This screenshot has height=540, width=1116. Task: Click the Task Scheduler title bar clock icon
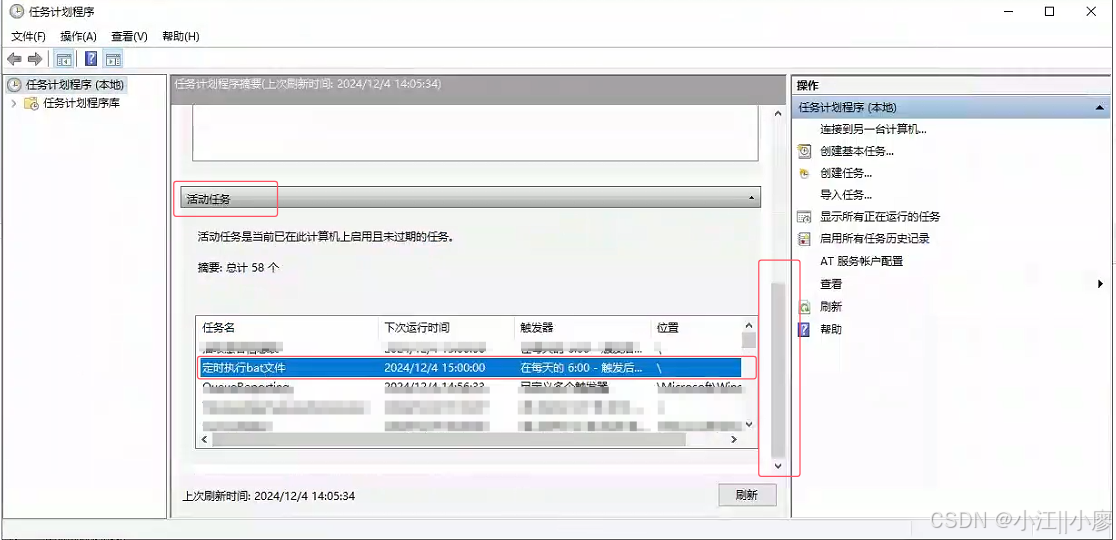[x=16, y=11]
